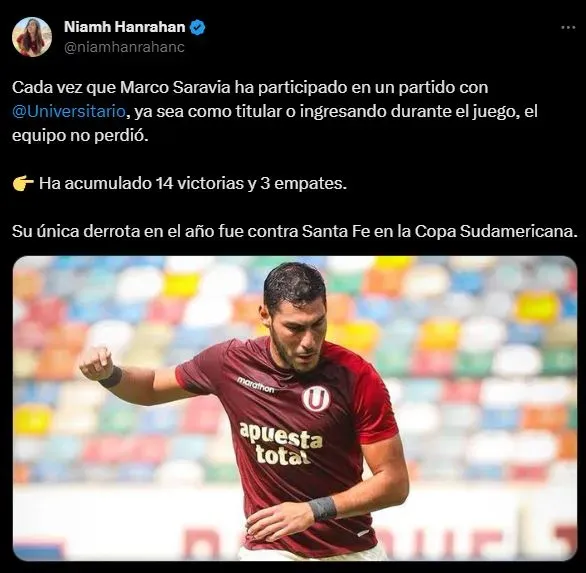
Task: Select the line about 14 victorias
Action: pyautogui.click(x=179, y=183)
